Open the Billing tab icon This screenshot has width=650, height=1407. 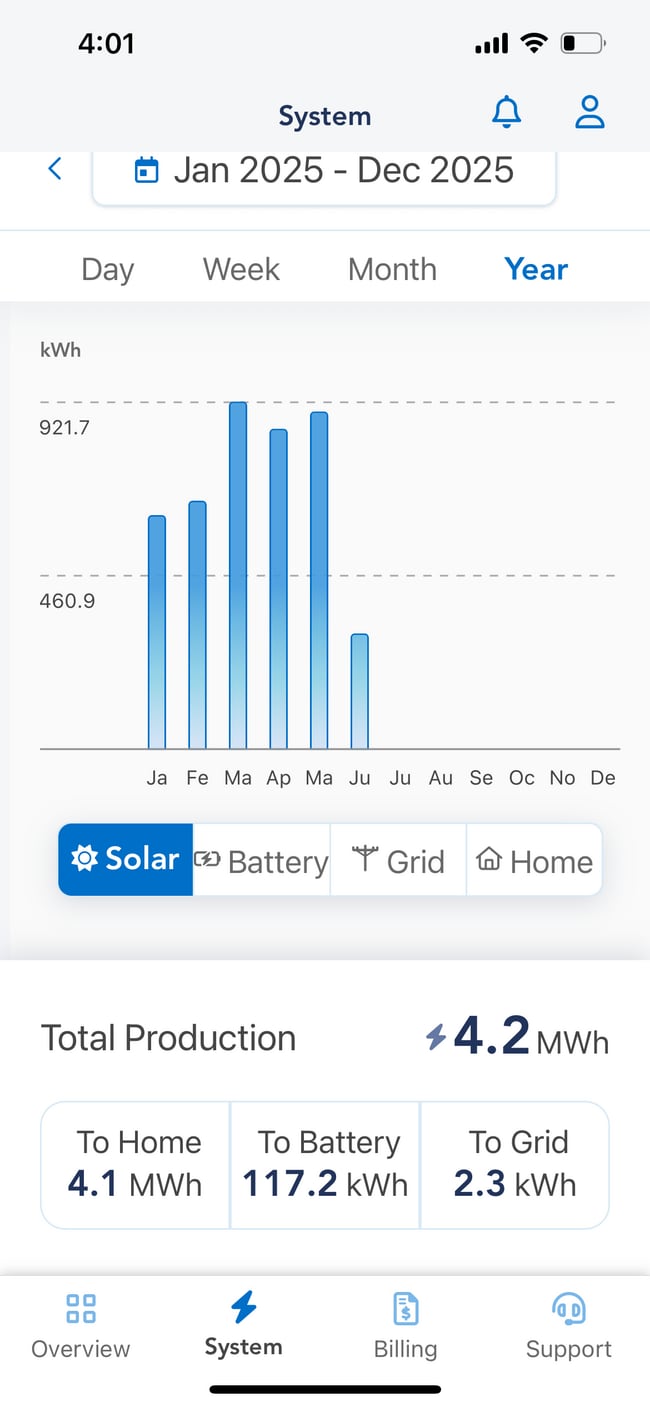[x=405, y=1308]
